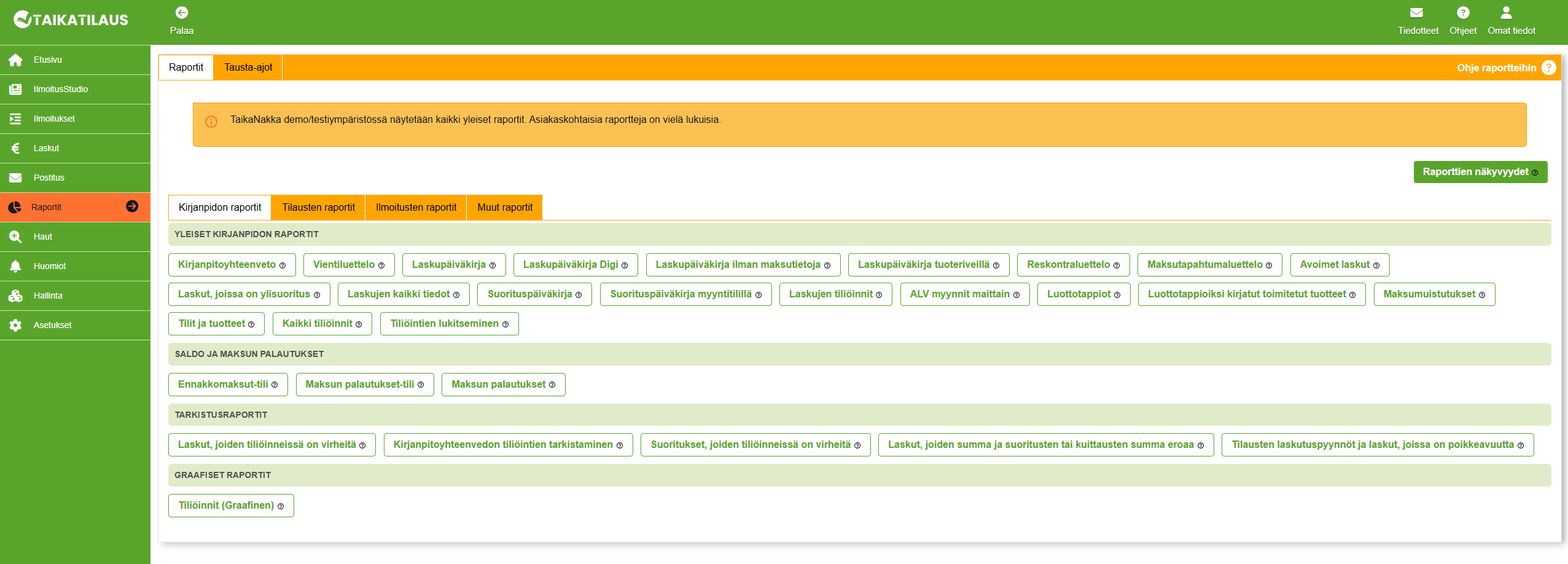Open the Maksun palautukset-tili report
This screenshot has width=1568, height=564.
(364, 385)
